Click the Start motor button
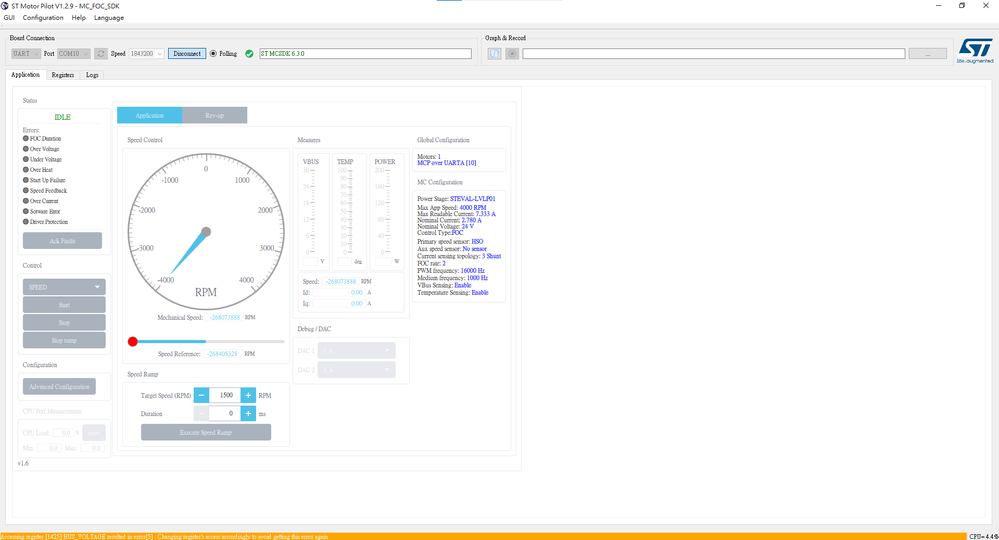Screen dimensions: 999x540 [64, 305]
